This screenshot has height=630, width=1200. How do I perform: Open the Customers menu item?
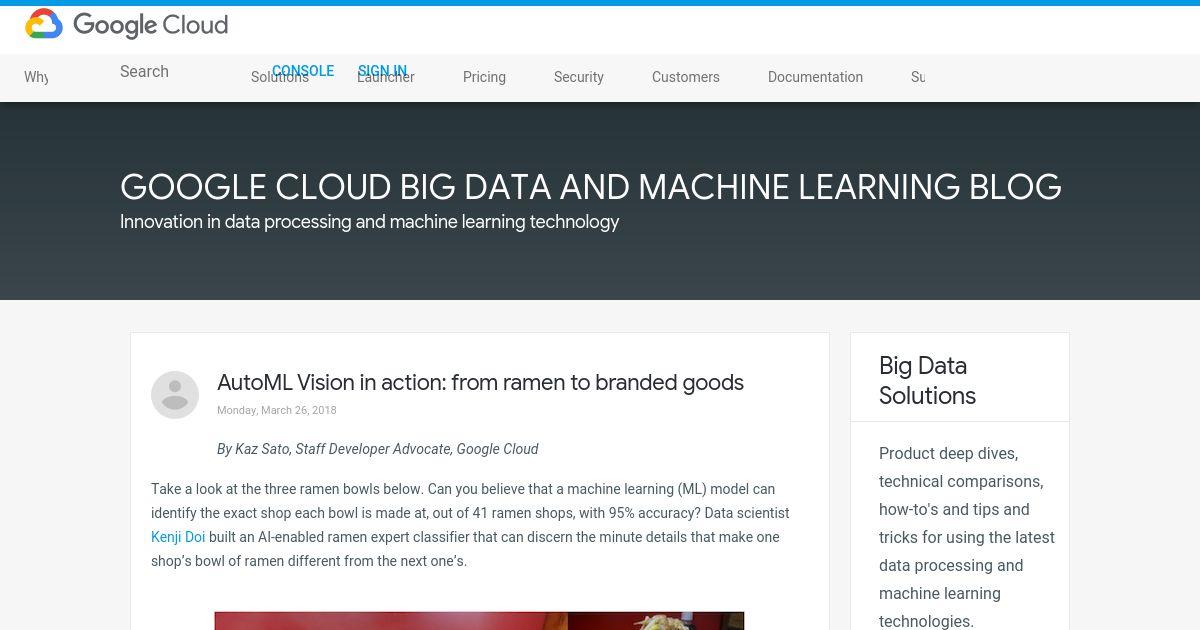click(686, 77)
